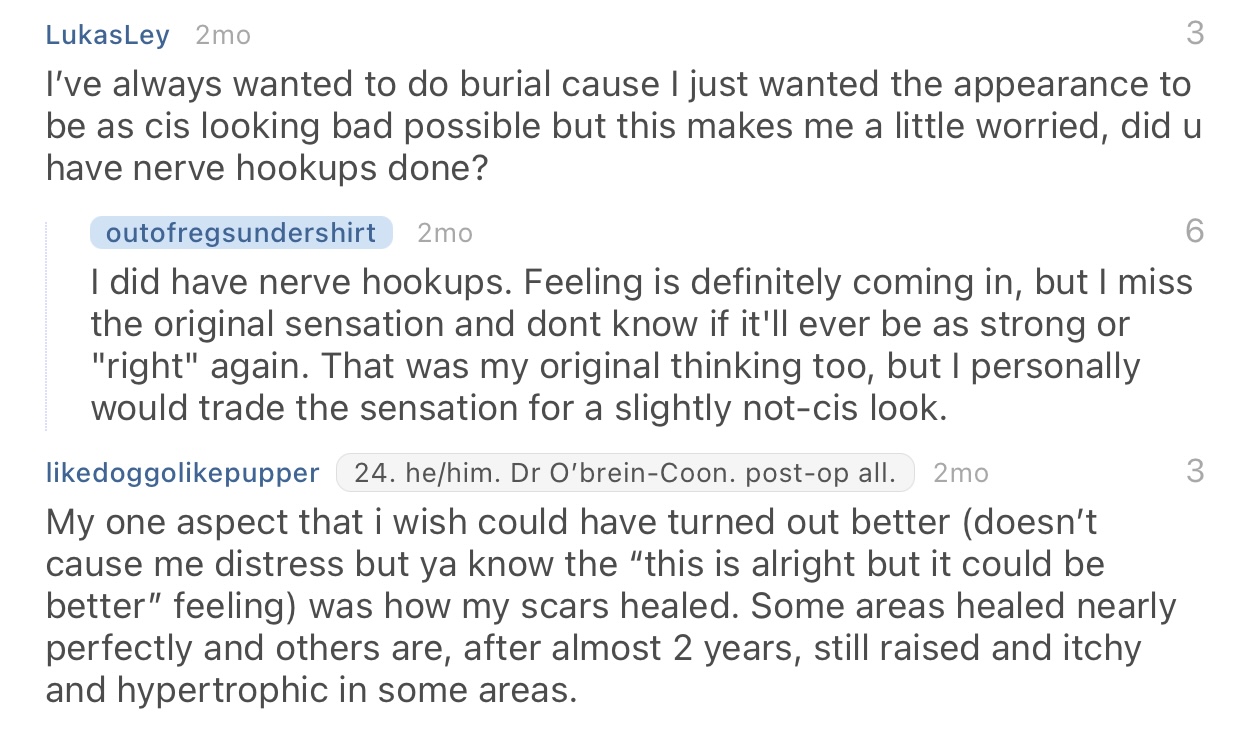Click the 2mo timestamp beside outofregsundershirt

click(444, 233)
